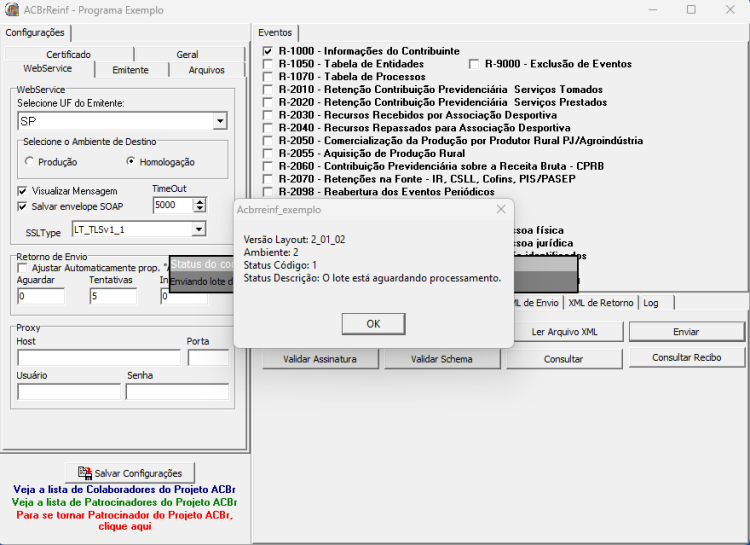
Task: Open the Patrocinadores do Projeto ACBr link
Action: pyautogui.click(x=124, y=502)
